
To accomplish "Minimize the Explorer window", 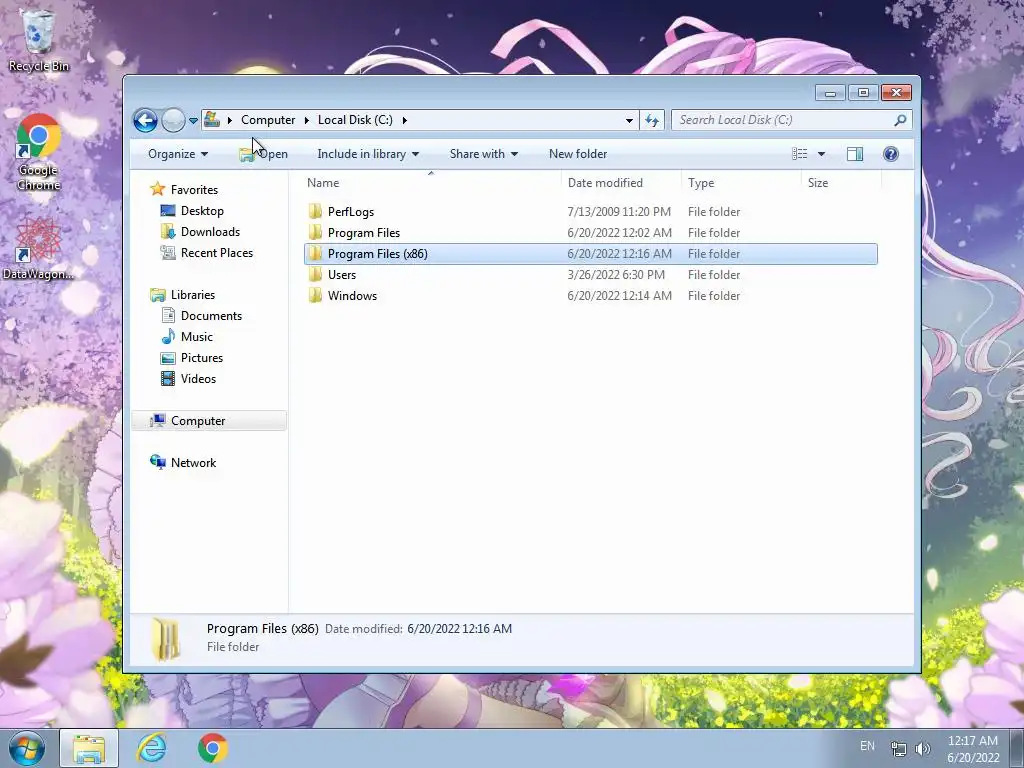I will tap(830, 93).
